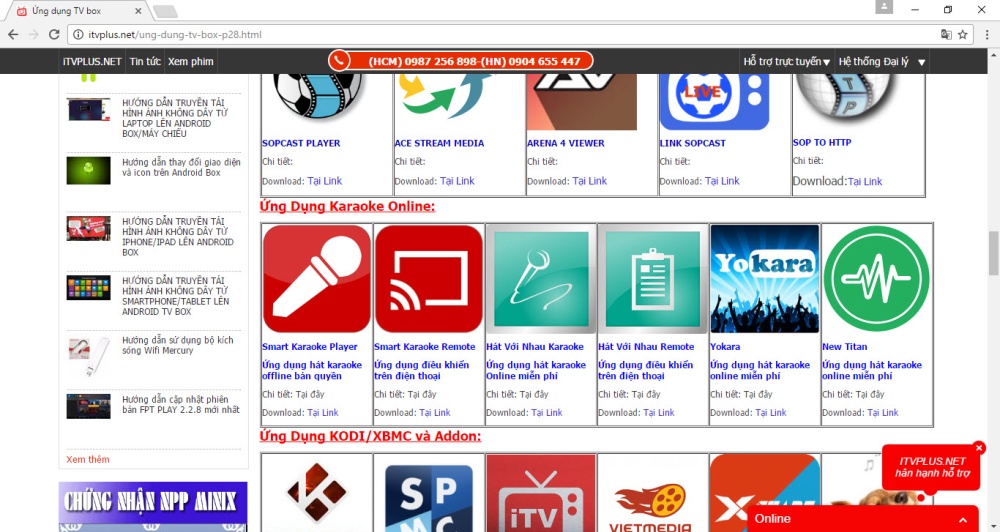Click the smartphone/tablet casting guide thumbnail
The image size is (1000, 532).
click(89, 288)
